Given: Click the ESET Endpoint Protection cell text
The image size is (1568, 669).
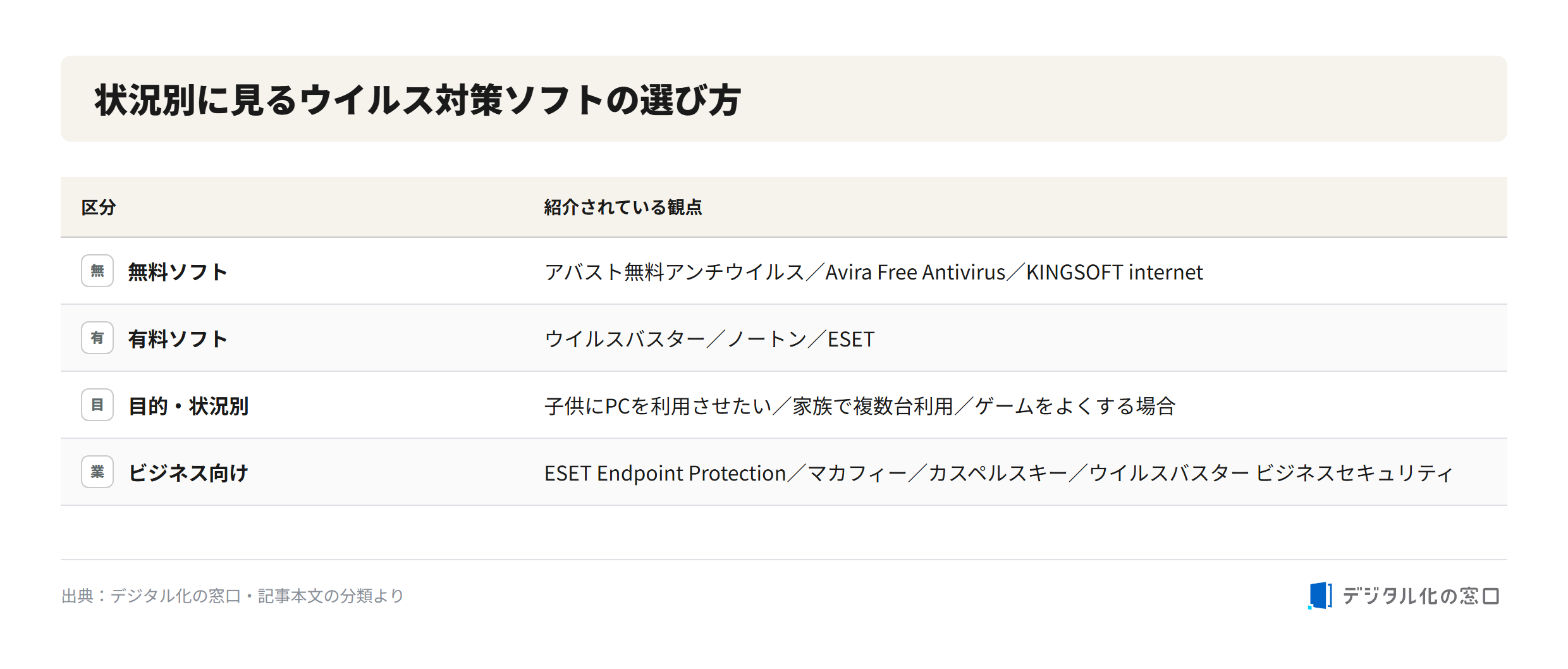Looking at the screenshot, I should coord(665,473).
